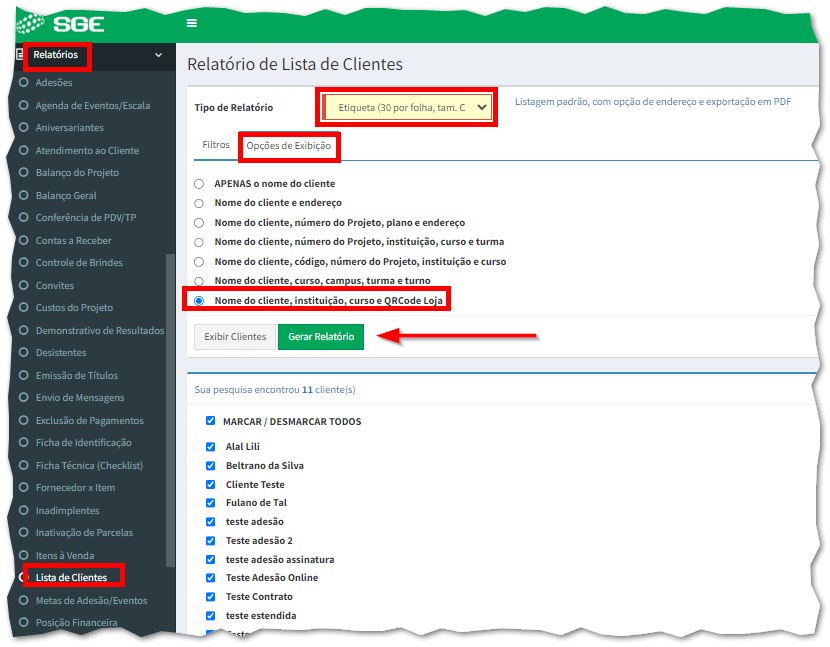Uncheck the Alal Lili client
This screenshot has height=647, width=830.
click(x=211, y=446)
